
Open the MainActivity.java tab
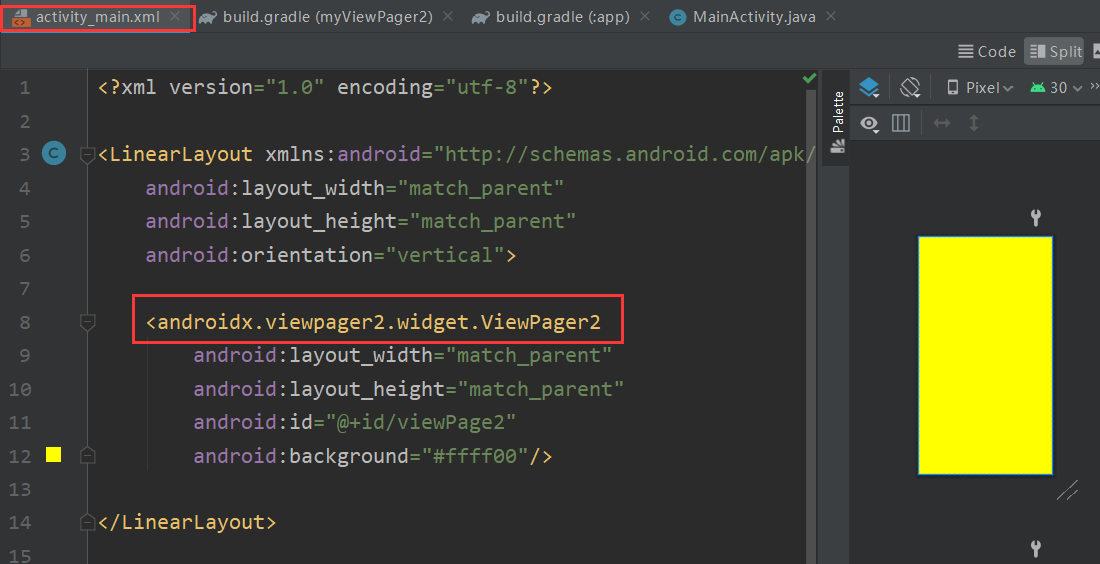pyautogui.click(x=754, y=17)
